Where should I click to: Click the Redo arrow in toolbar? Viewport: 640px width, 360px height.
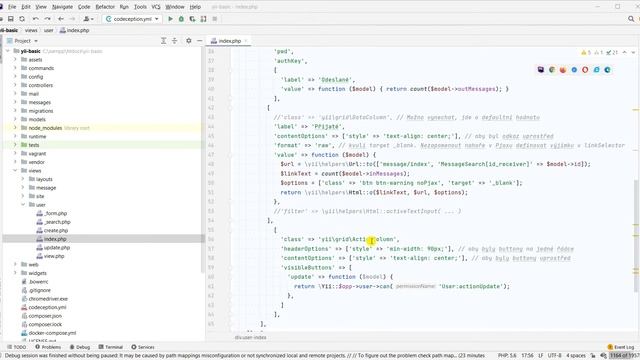pyautogui.click(x=47, y=19)
